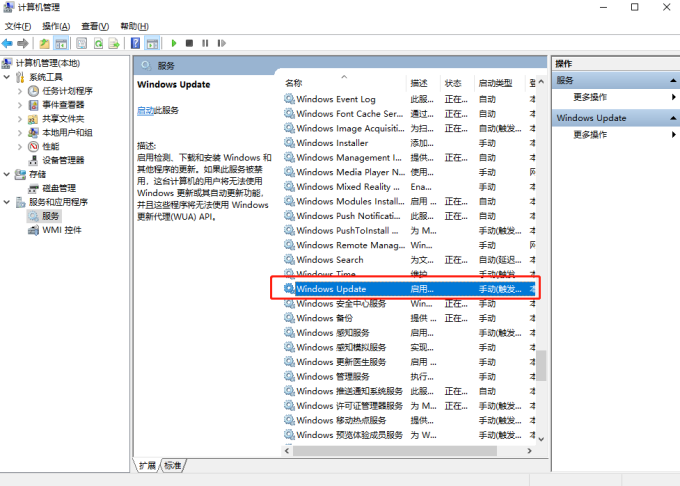Expand the 共享文件夹 node
Viewport: 680px width, 486px height.
pos(20,119)
